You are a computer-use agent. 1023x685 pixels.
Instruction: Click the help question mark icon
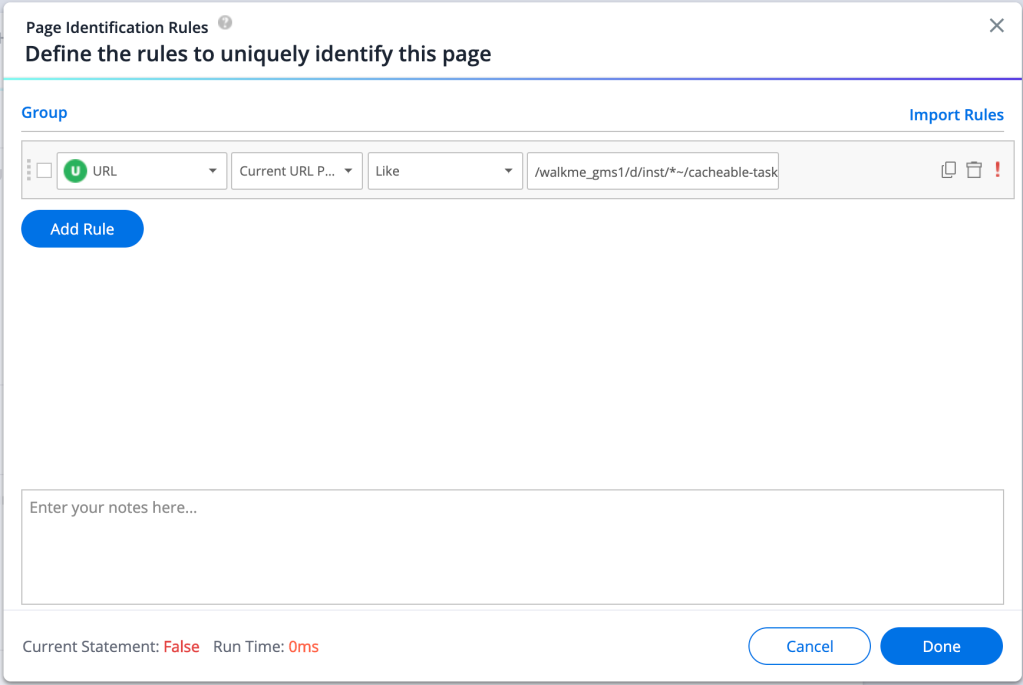[x=225, y=23]
